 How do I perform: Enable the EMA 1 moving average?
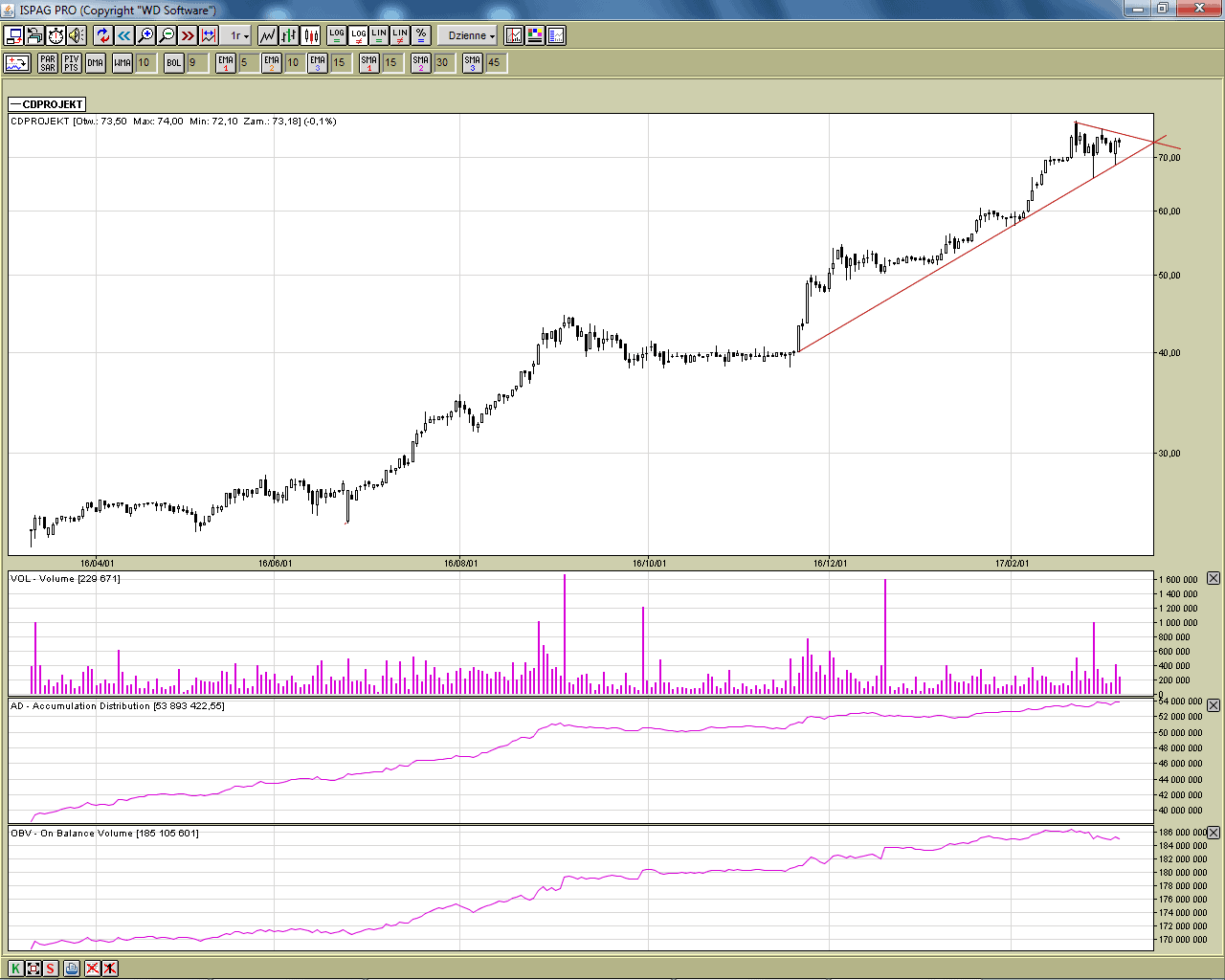click(225, 63)
